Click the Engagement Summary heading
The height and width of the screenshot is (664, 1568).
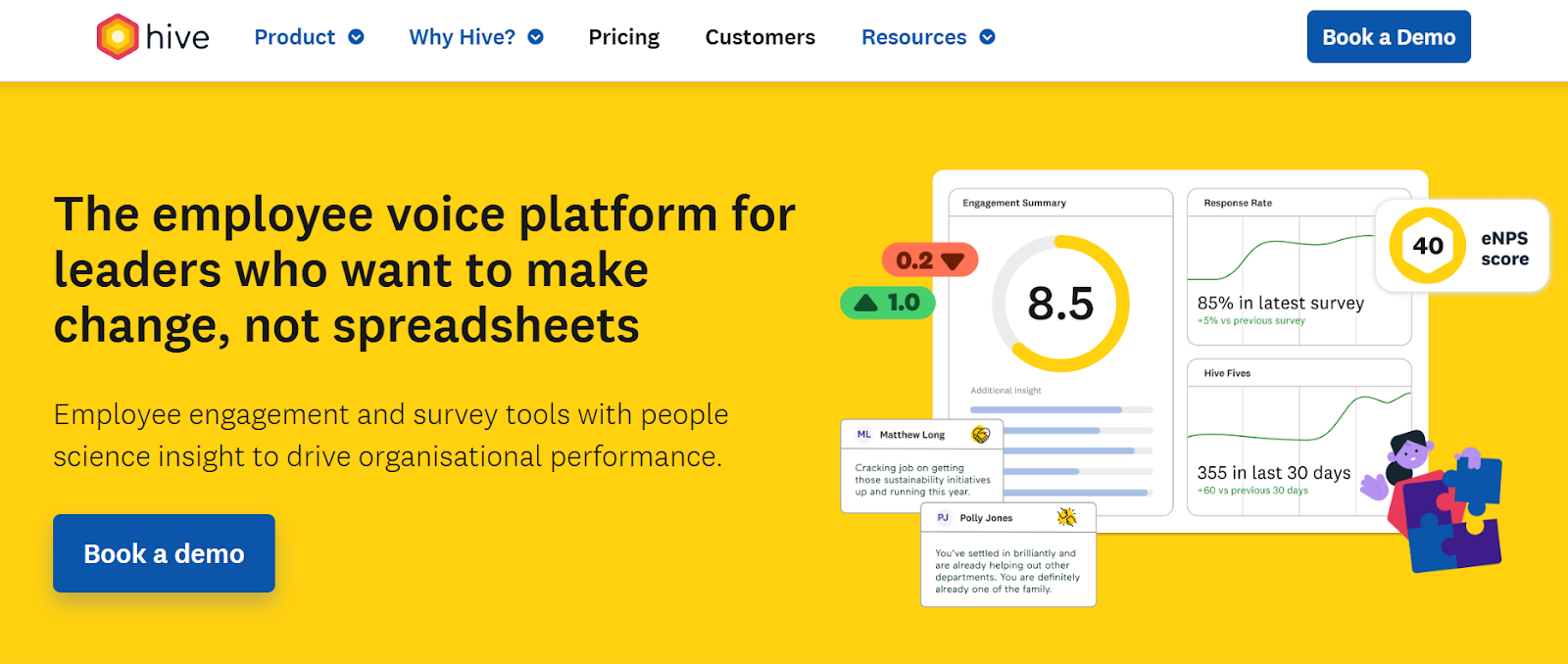[x=1014, y=203]
